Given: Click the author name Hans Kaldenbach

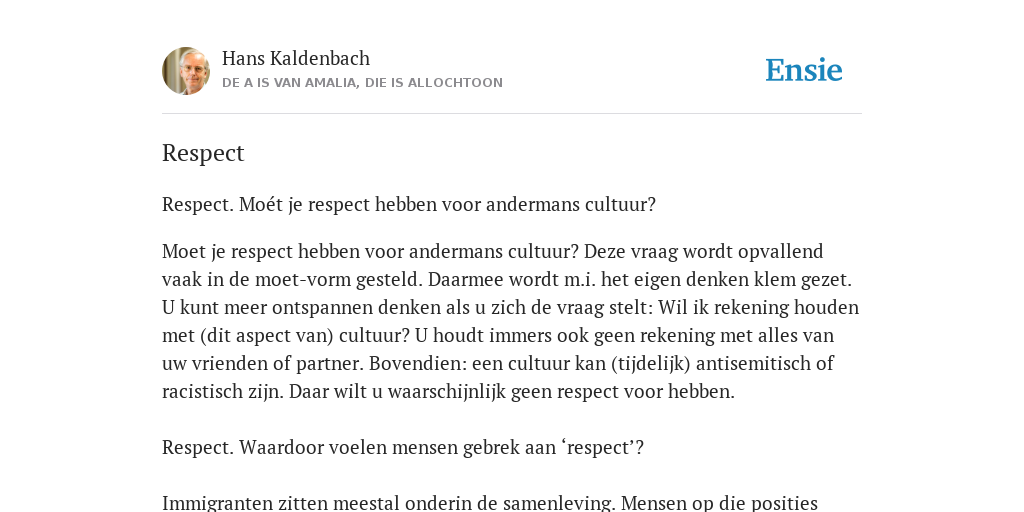Looking at the screenshot, I should coord(296,58).
